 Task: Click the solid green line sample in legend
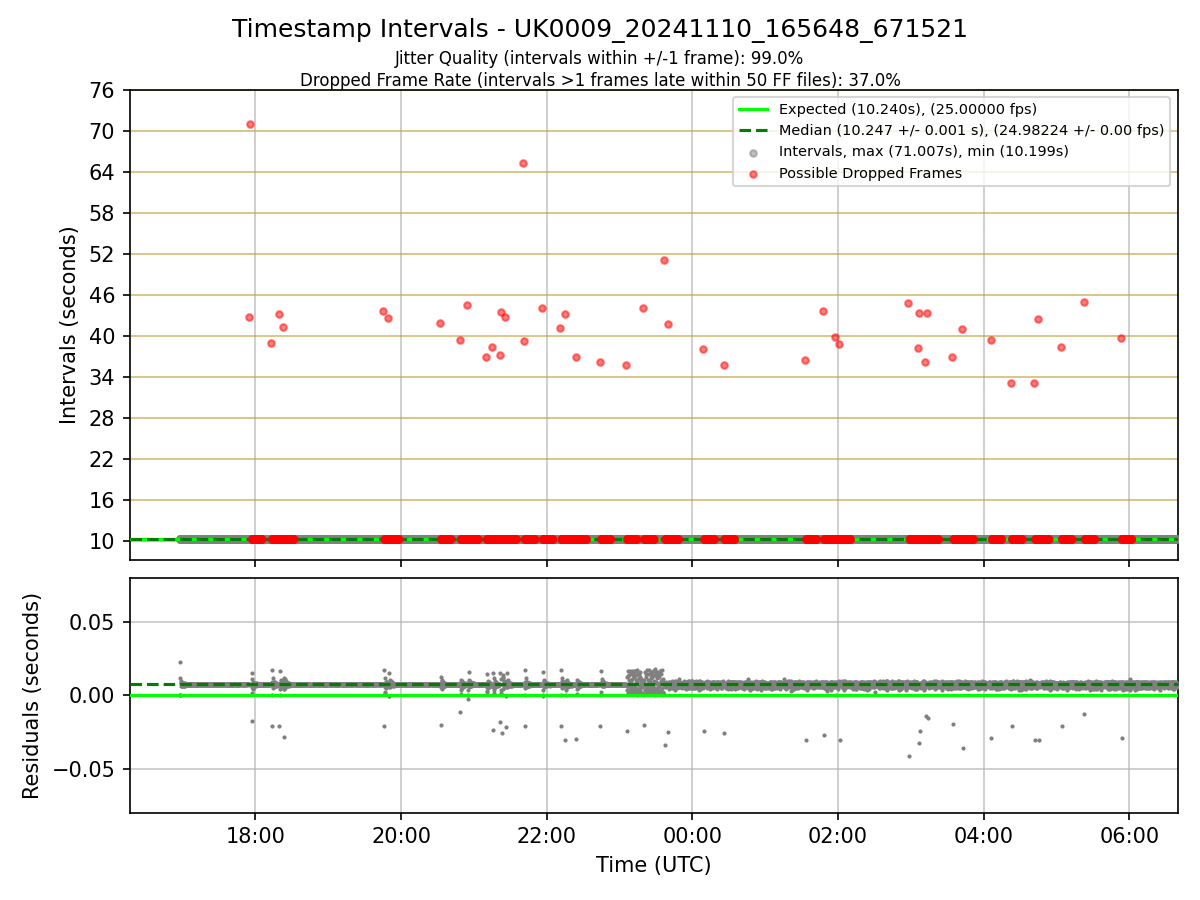click(754, 109)
